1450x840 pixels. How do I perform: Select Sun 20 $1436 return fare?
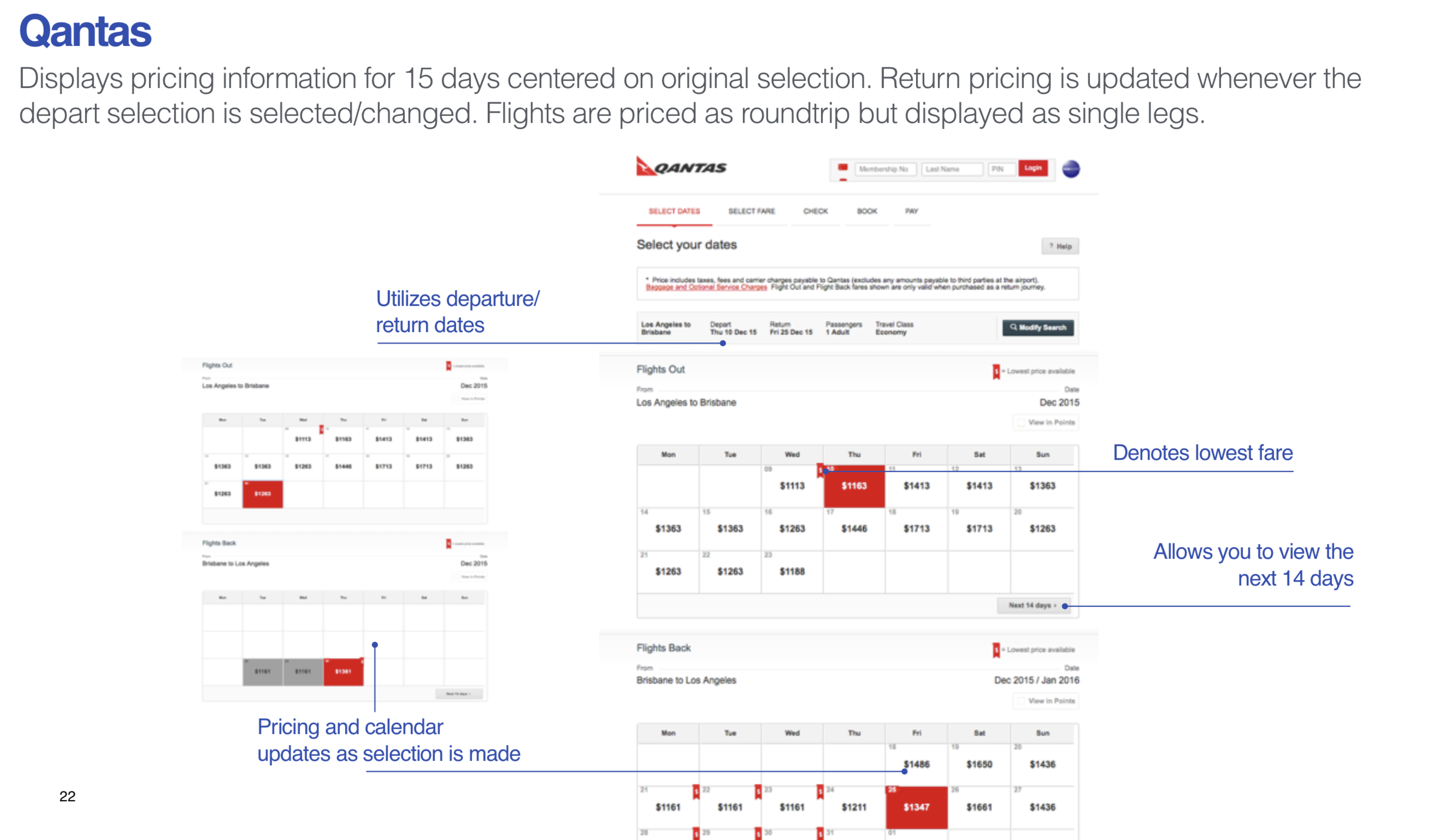coord(1042,765)
